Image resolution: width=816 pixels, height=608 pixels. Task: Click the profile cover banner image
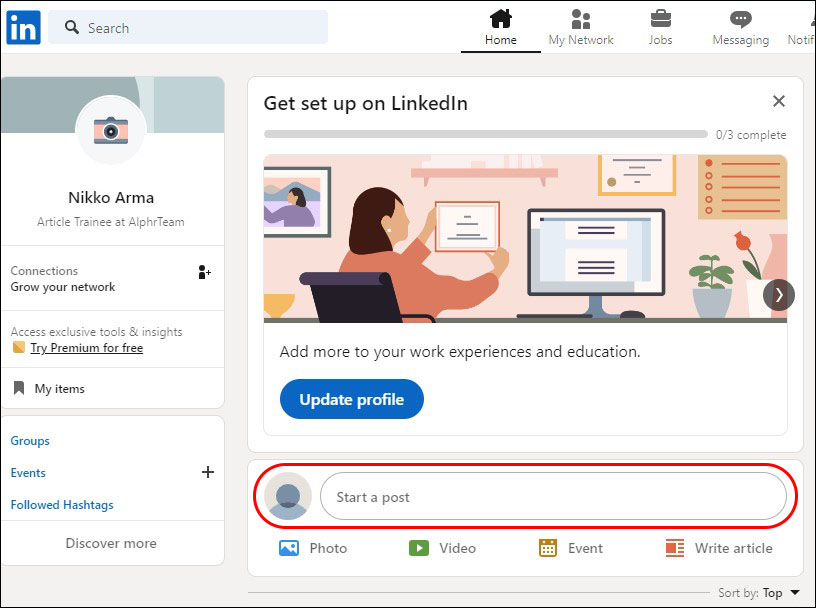[x=113, y=105]
